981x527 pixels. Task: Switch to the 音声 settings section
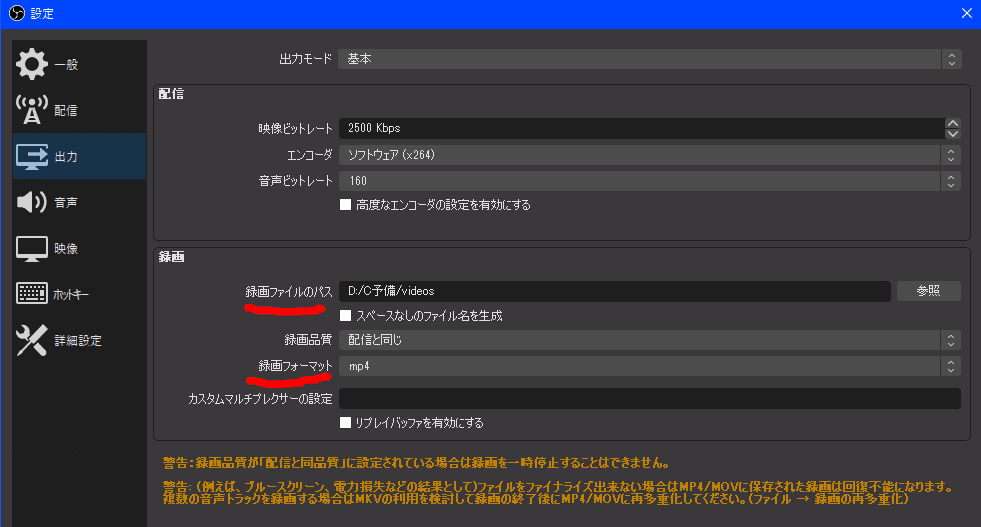pyautogui.click(x=79, y=202)
